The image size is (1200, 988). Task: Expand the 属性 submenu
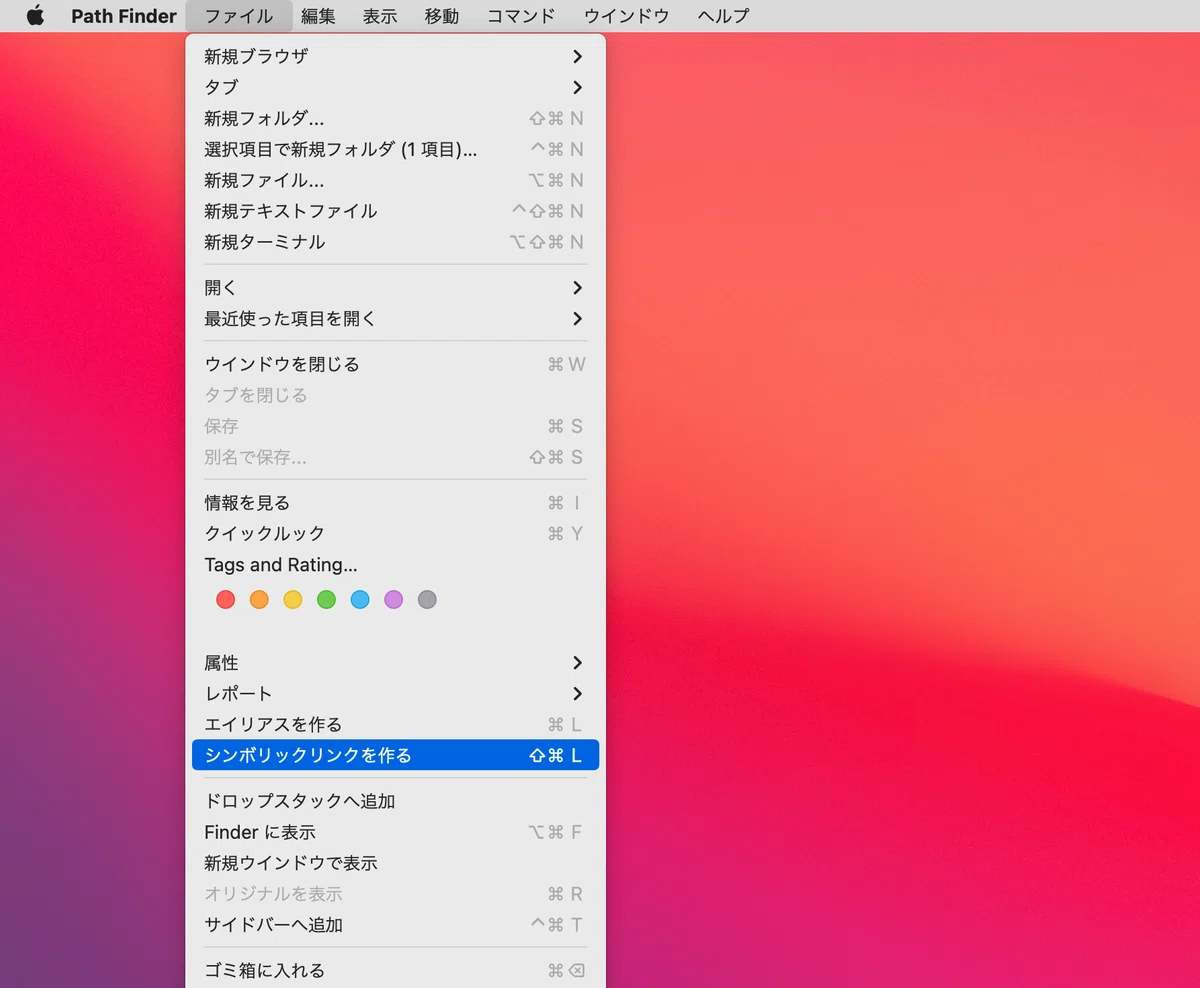click(x=395, y=663)
